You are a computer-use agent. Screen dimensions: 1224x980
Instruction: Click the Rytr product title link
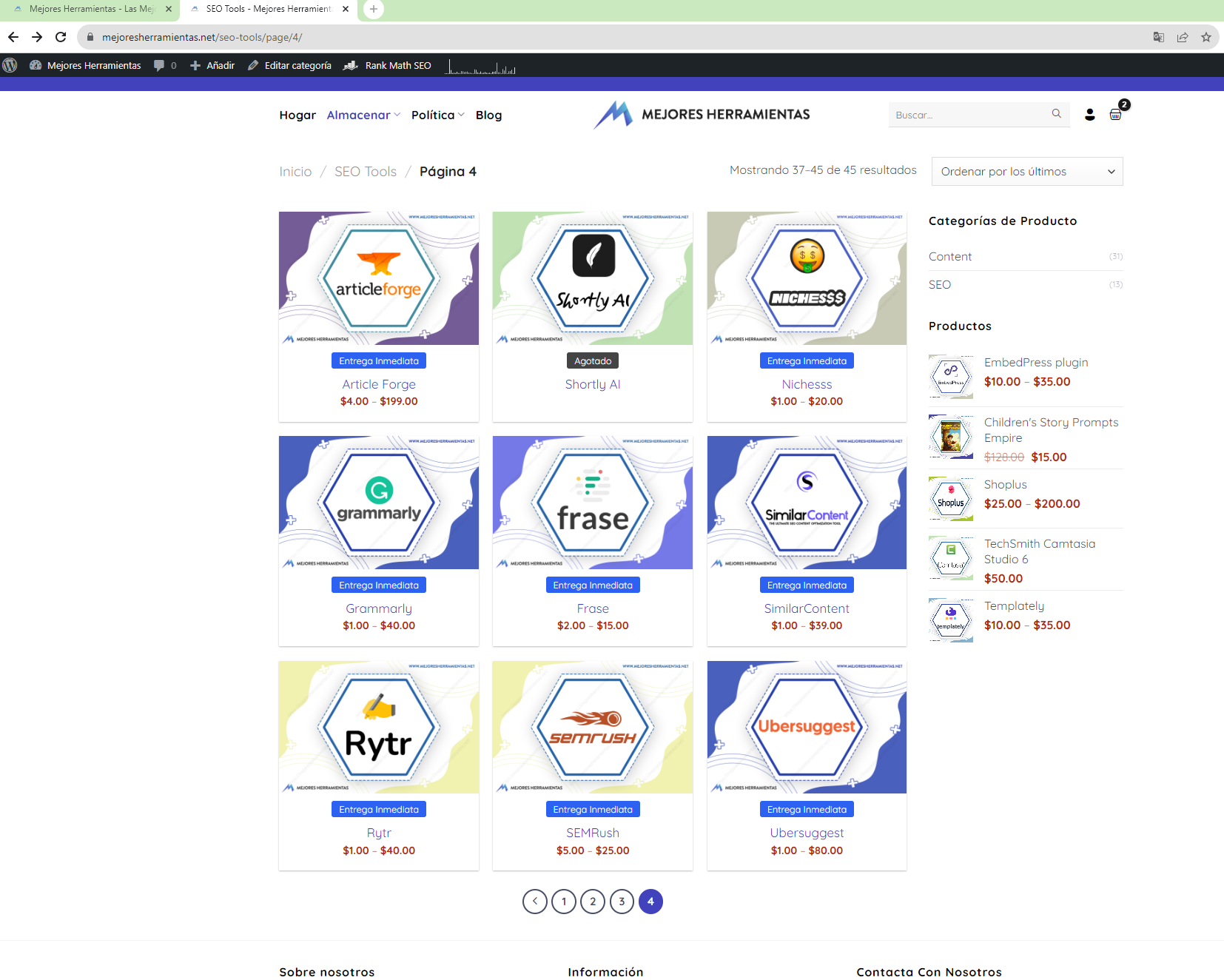pos(379,833)
